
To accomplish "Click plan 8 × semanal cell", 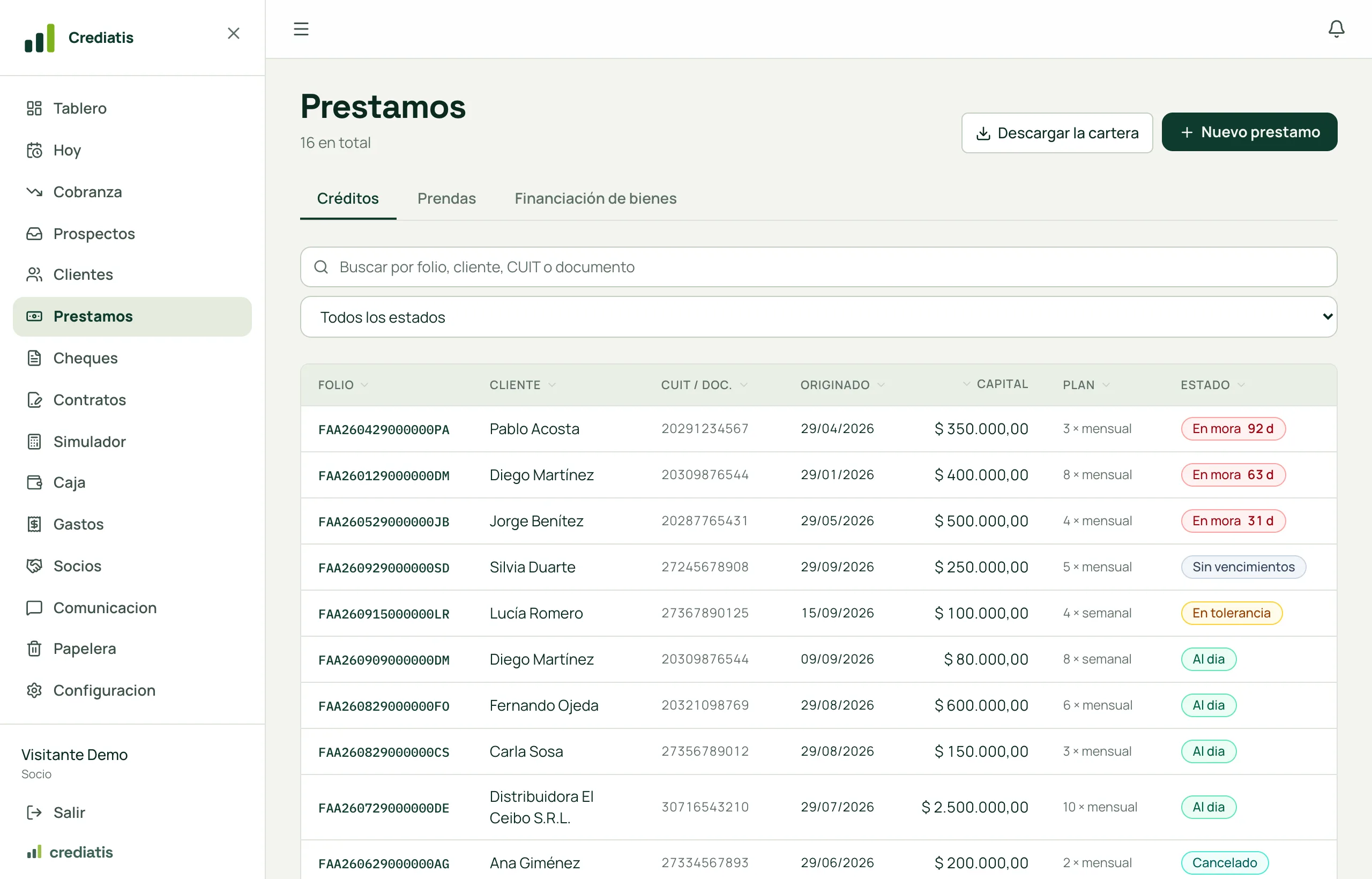I will [1097, 659].
